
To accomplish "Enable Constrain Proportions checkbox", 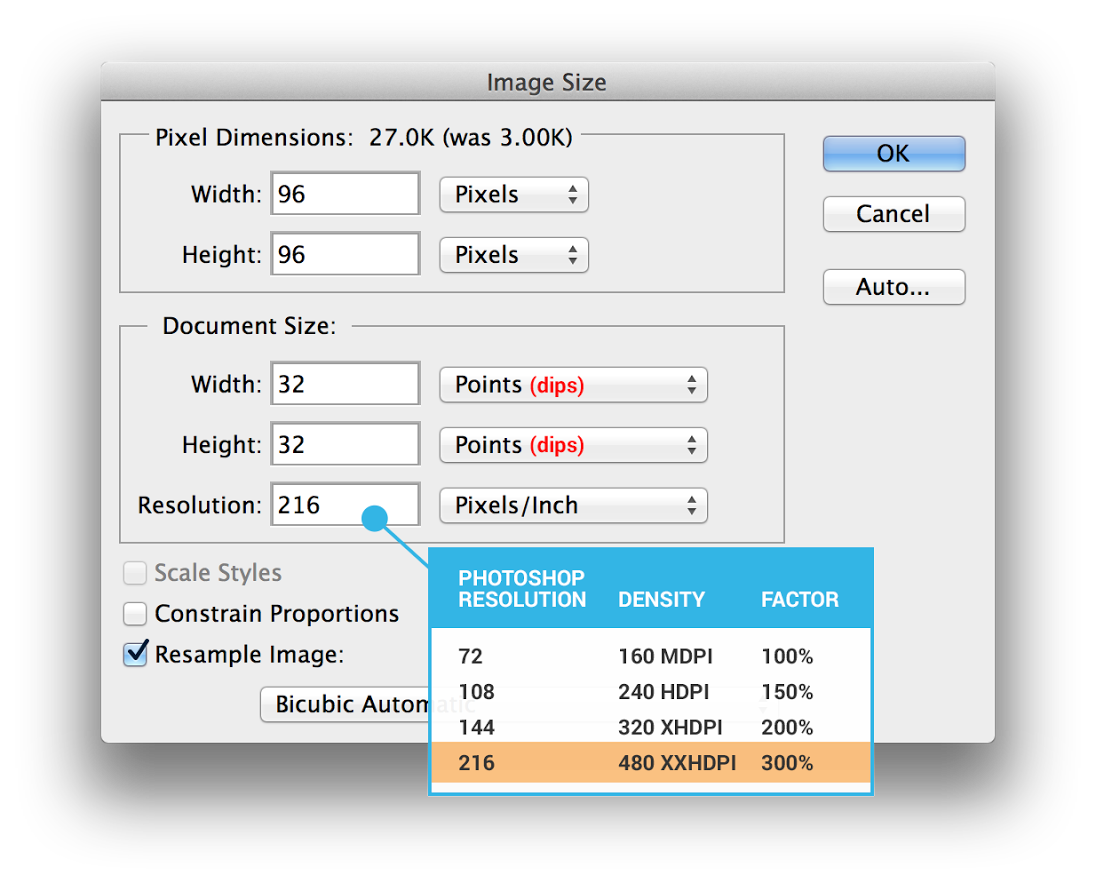I will 135,614.
